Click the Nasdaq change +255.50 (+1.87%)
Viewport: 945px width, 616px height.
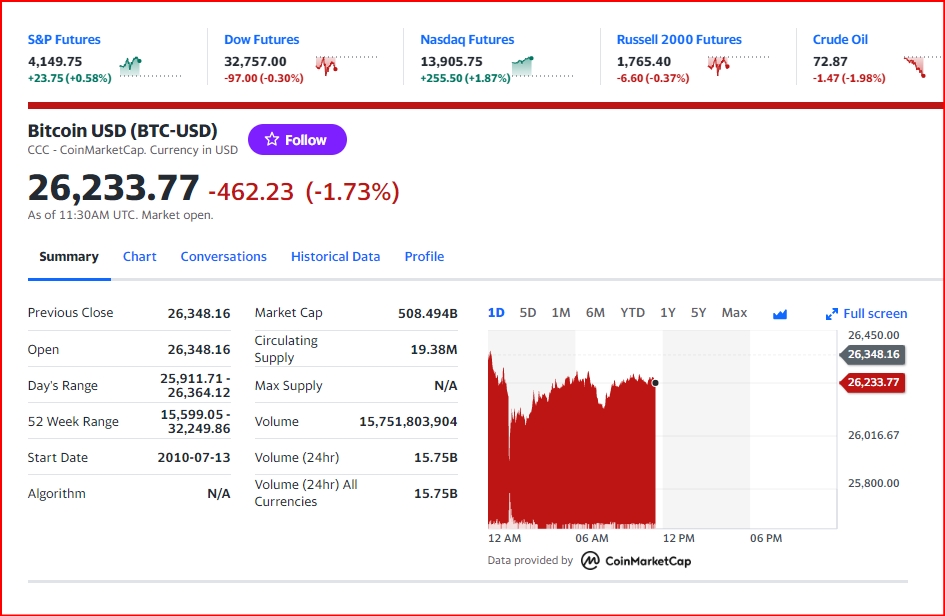(465, 78)
